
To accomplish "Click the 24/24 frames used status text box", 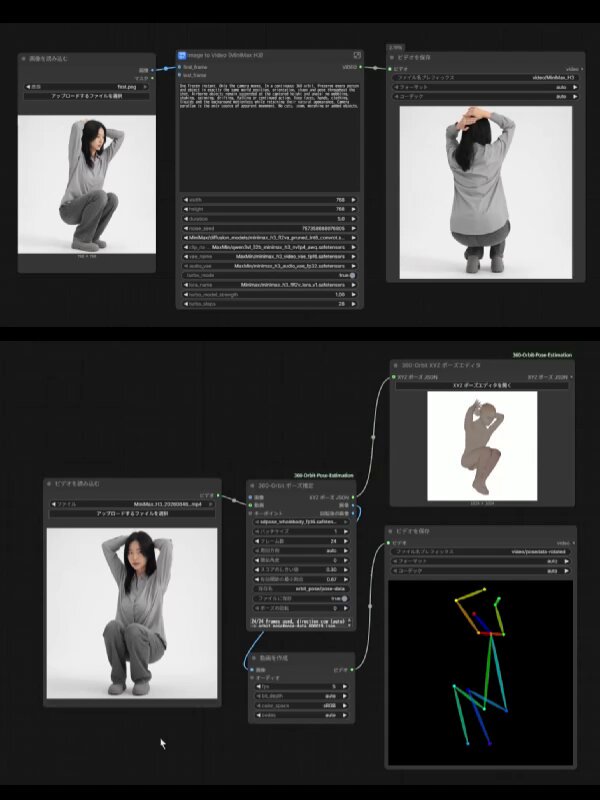I will (x=301, y=623).
